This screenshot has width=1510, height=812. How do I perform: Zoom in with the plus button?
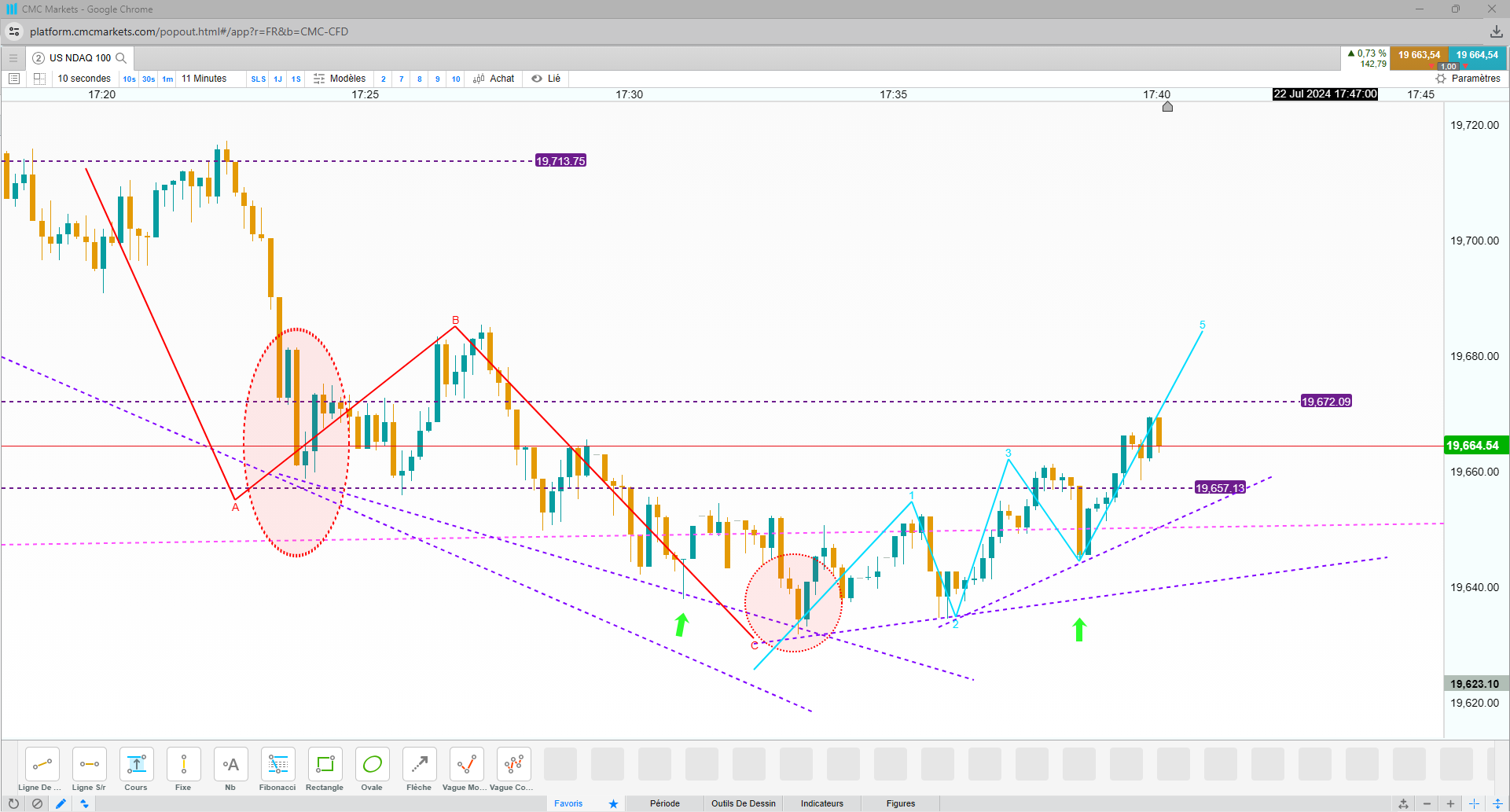[x=1450, y=803]
